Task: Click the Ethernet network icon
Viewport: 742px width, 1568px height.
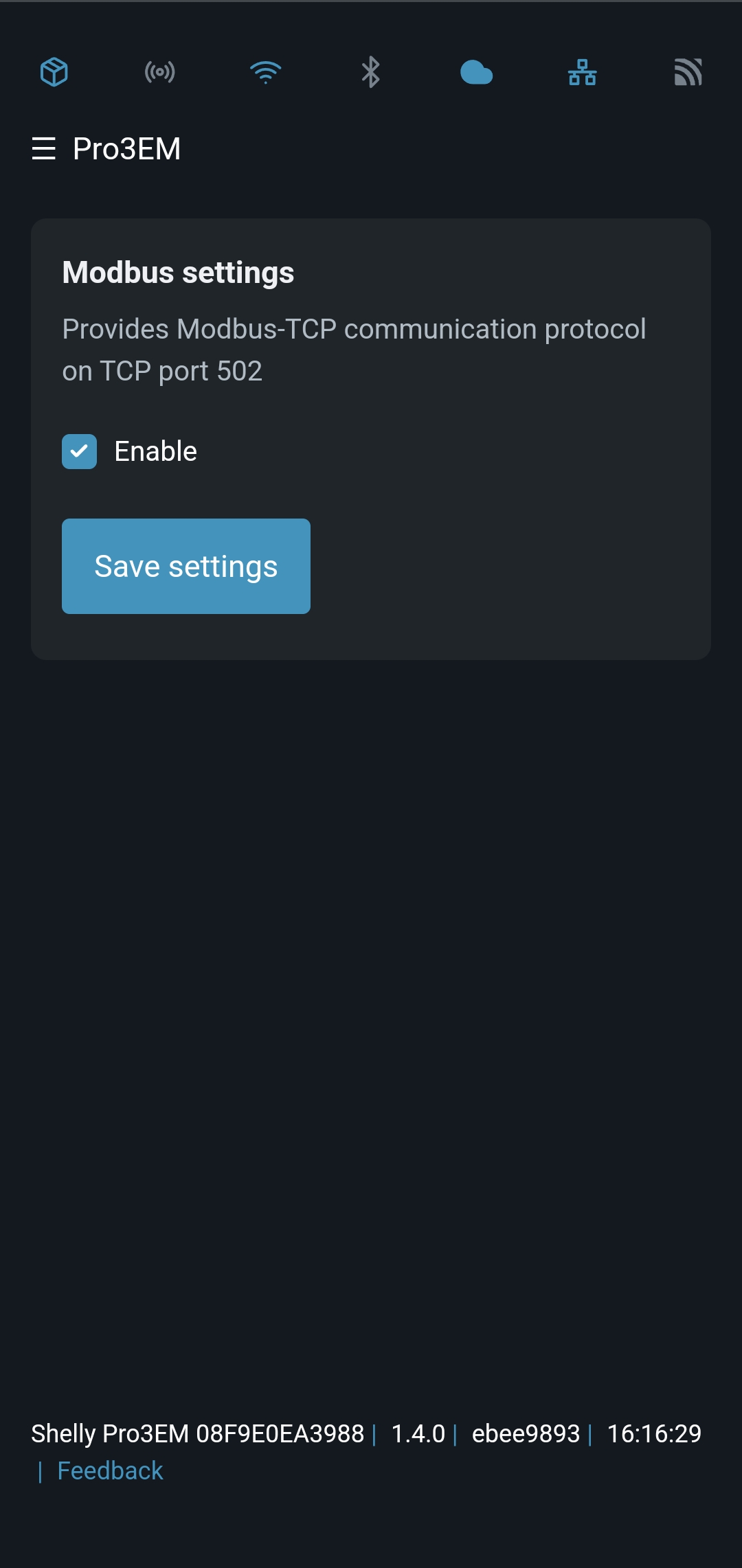Action: point(583,72)
